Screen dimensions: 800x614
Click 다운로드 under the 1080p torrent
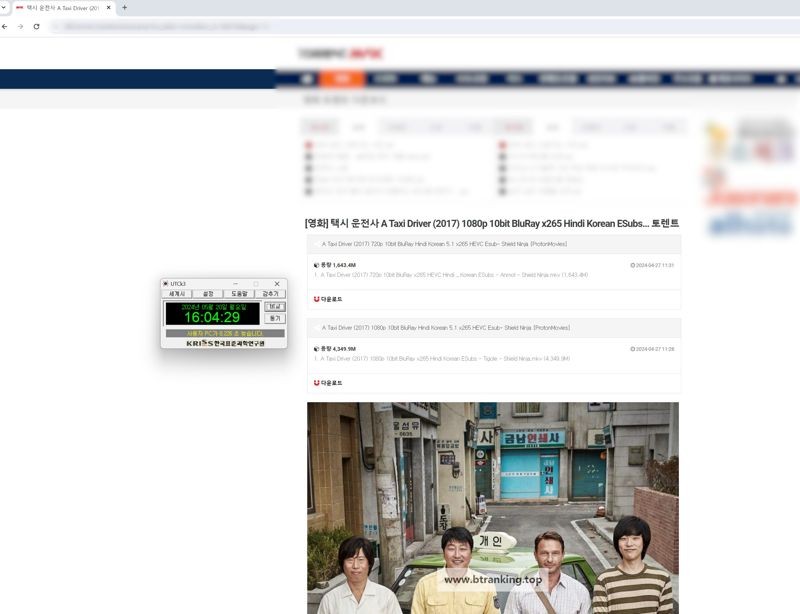328,383
